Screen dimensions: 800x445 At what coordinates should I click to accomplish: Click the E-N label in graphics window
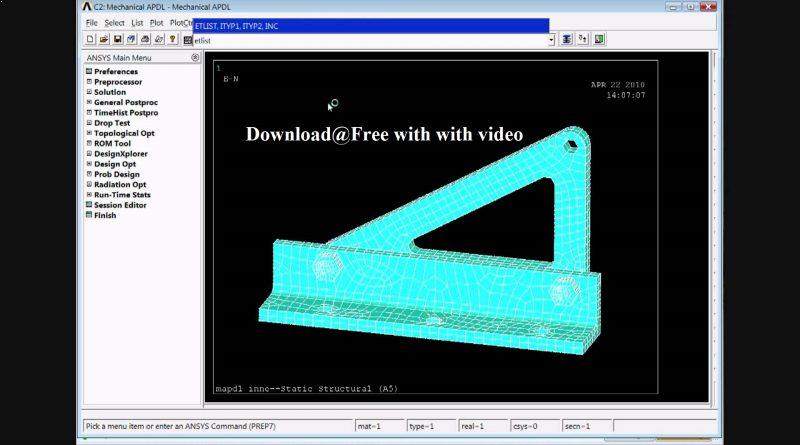coord(231,79)
